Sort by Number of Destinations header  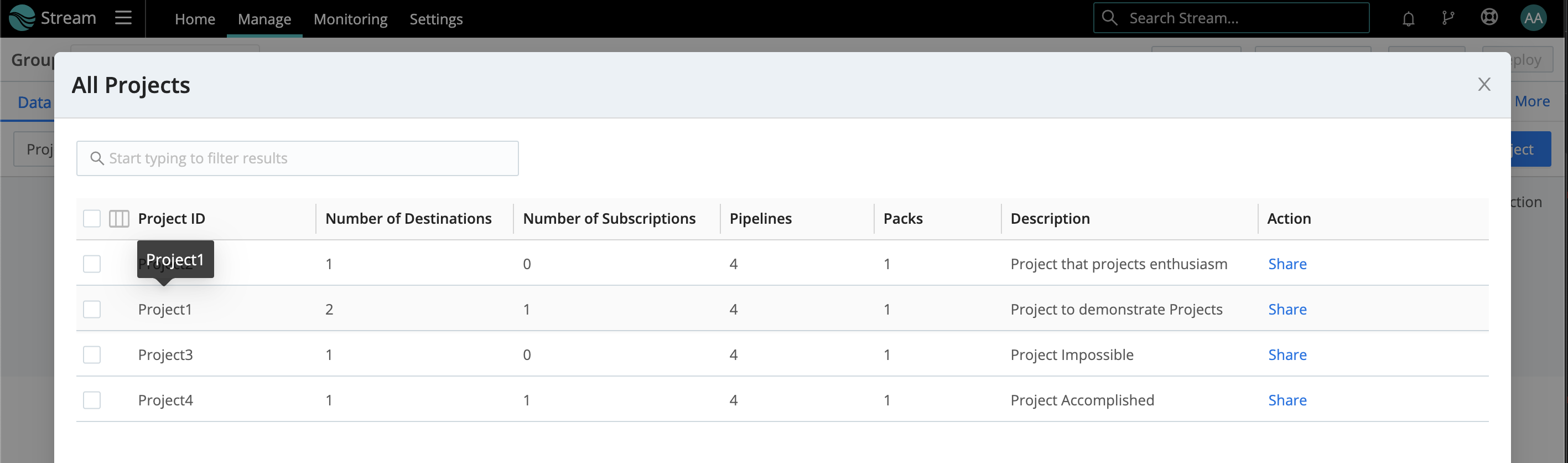point(408,219)
